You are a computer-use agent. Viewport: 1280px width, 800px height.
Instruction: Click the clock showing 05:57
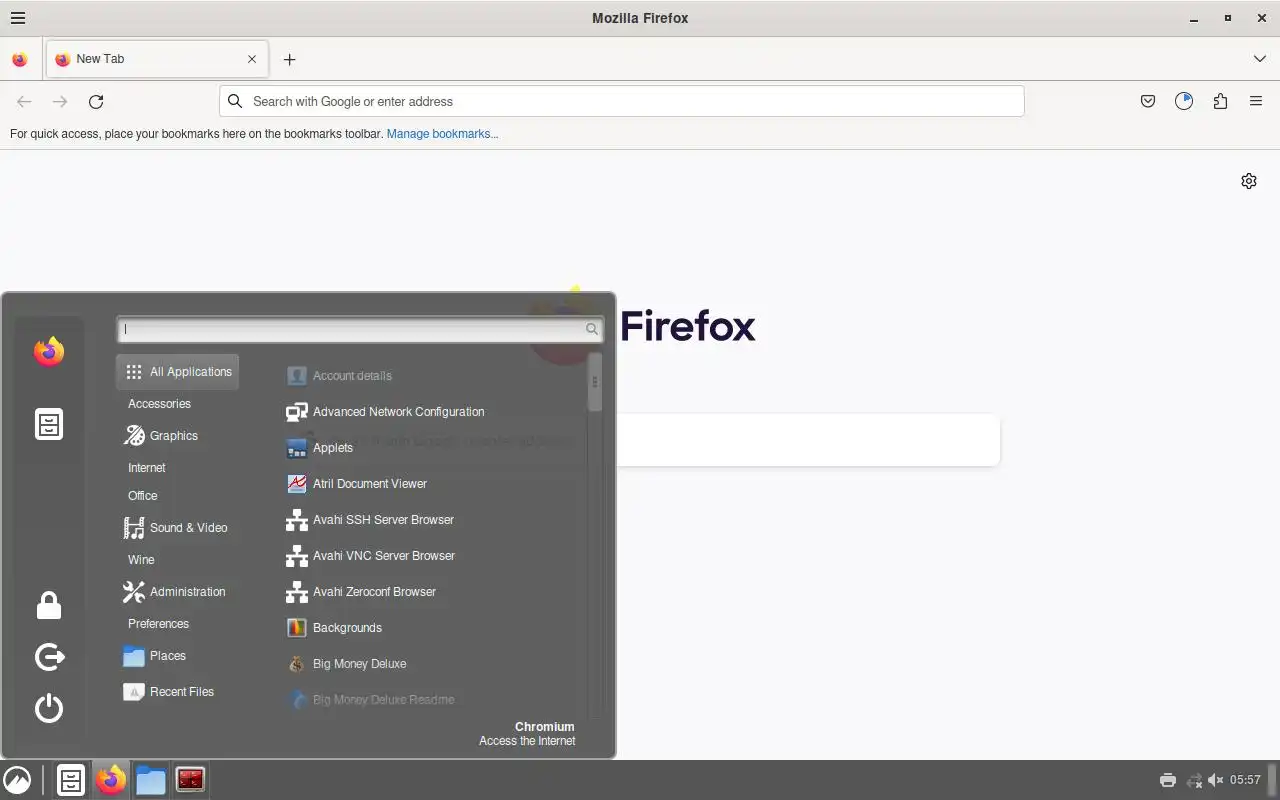[1245, 780]
